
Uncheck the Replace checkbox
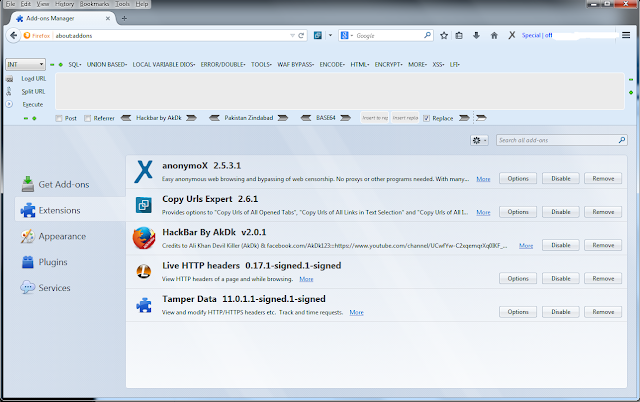click(427, 118)
